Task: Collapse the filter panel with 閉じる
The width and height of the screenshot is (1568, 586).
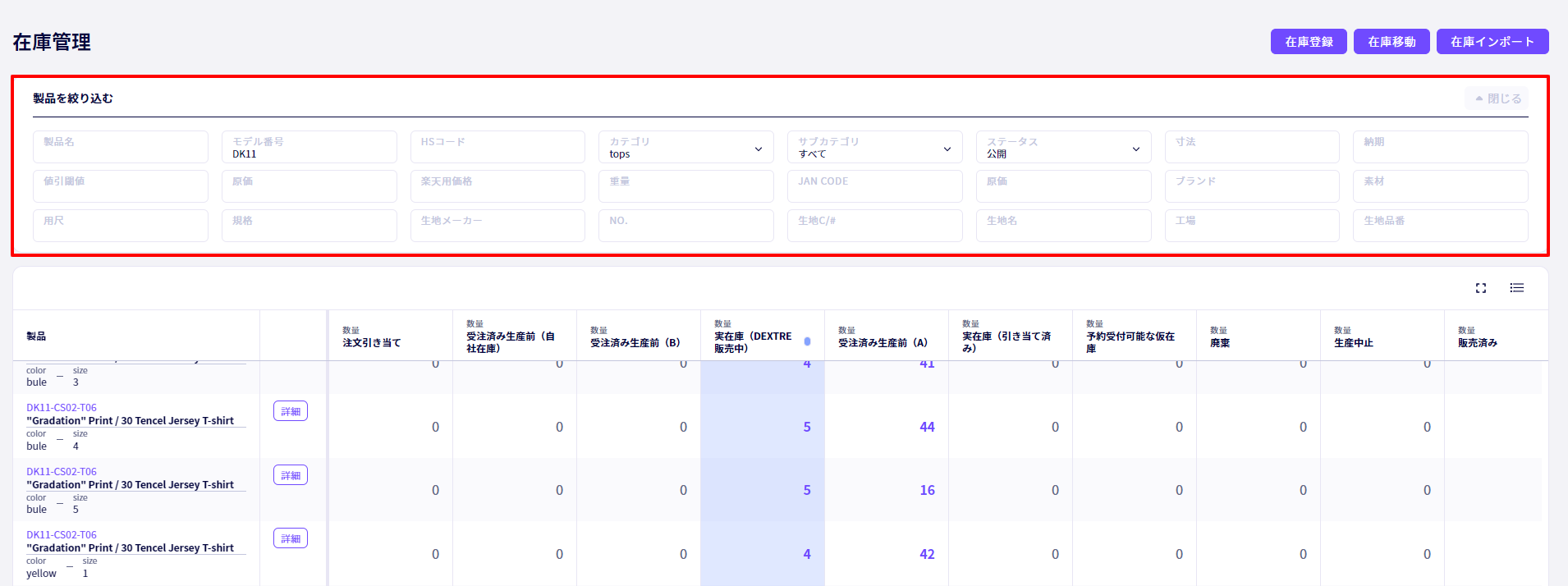Action: (x=1497, y=98)
